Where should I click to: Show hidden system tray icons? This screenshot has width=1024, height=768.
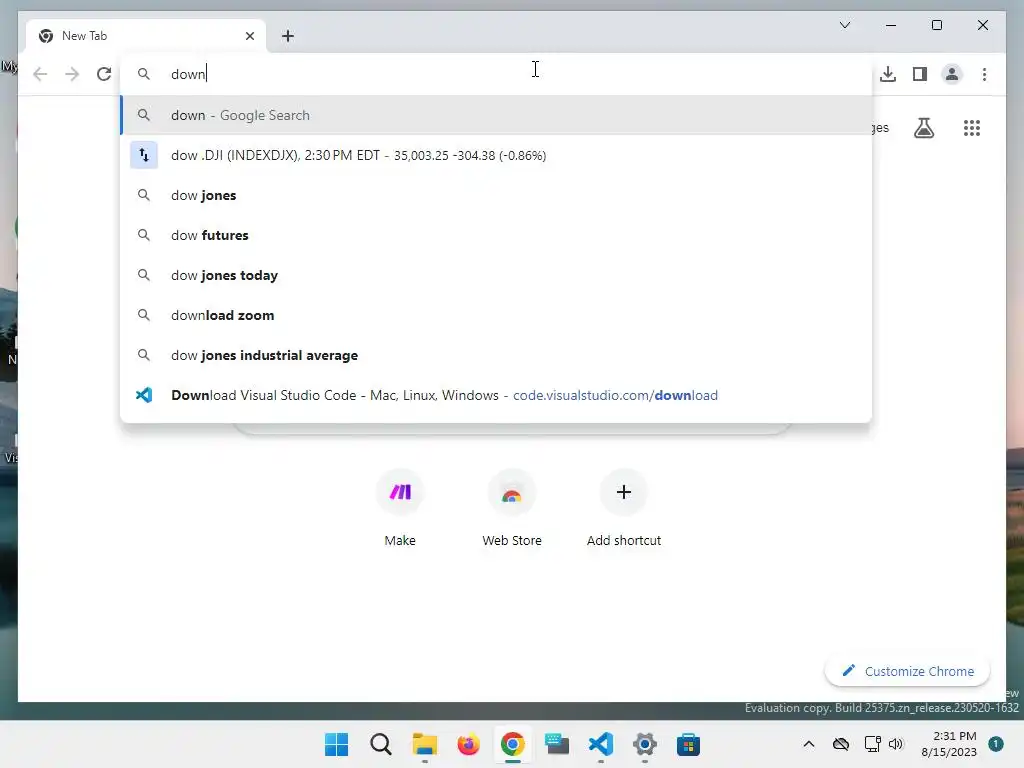[808, 744]
